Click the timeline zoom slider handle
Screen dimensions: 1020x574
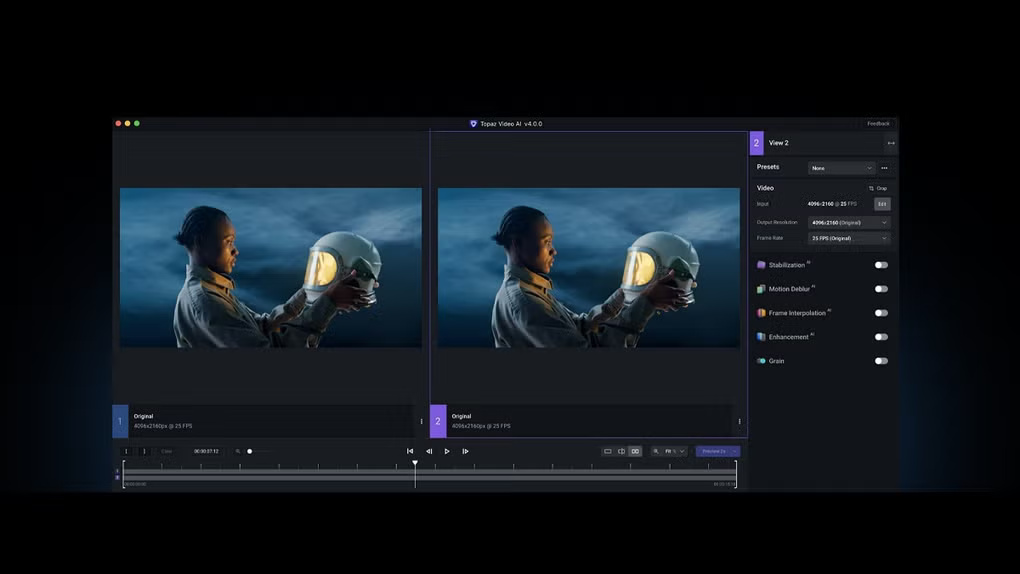pos(250,451)
